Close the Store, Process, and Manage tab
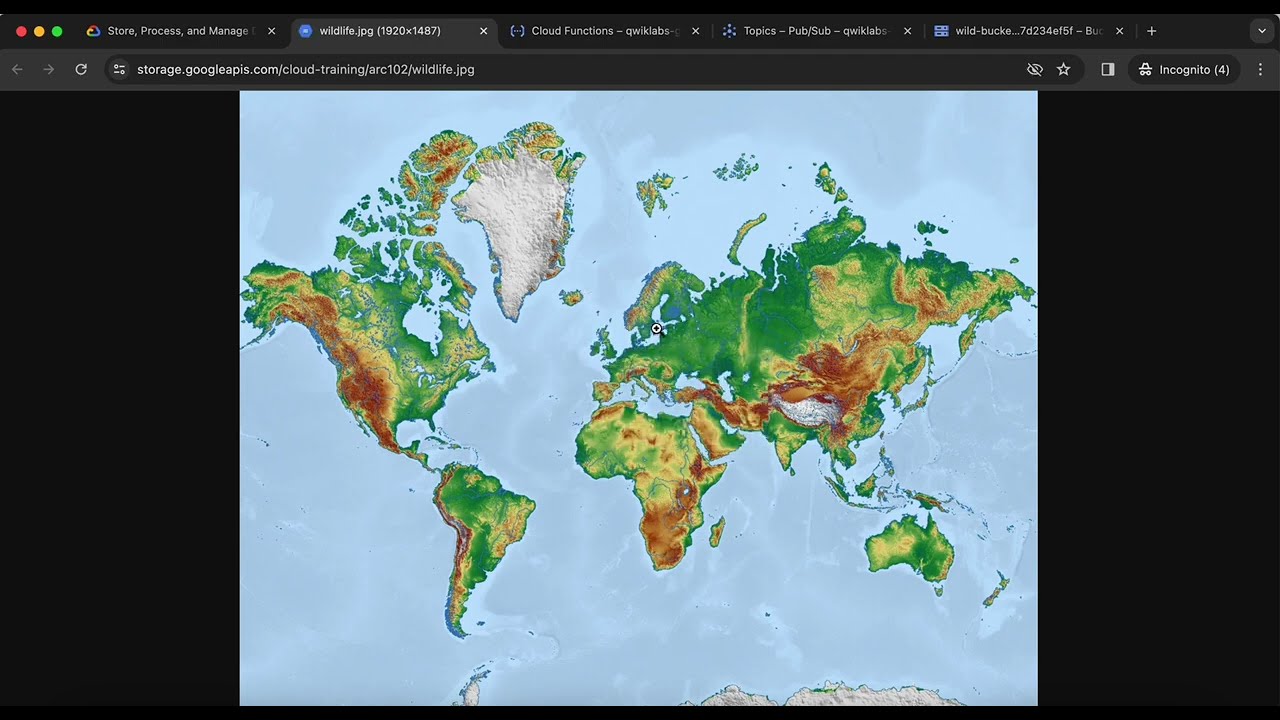Screen dimensions: 1280x720 (x=271, y=31)
